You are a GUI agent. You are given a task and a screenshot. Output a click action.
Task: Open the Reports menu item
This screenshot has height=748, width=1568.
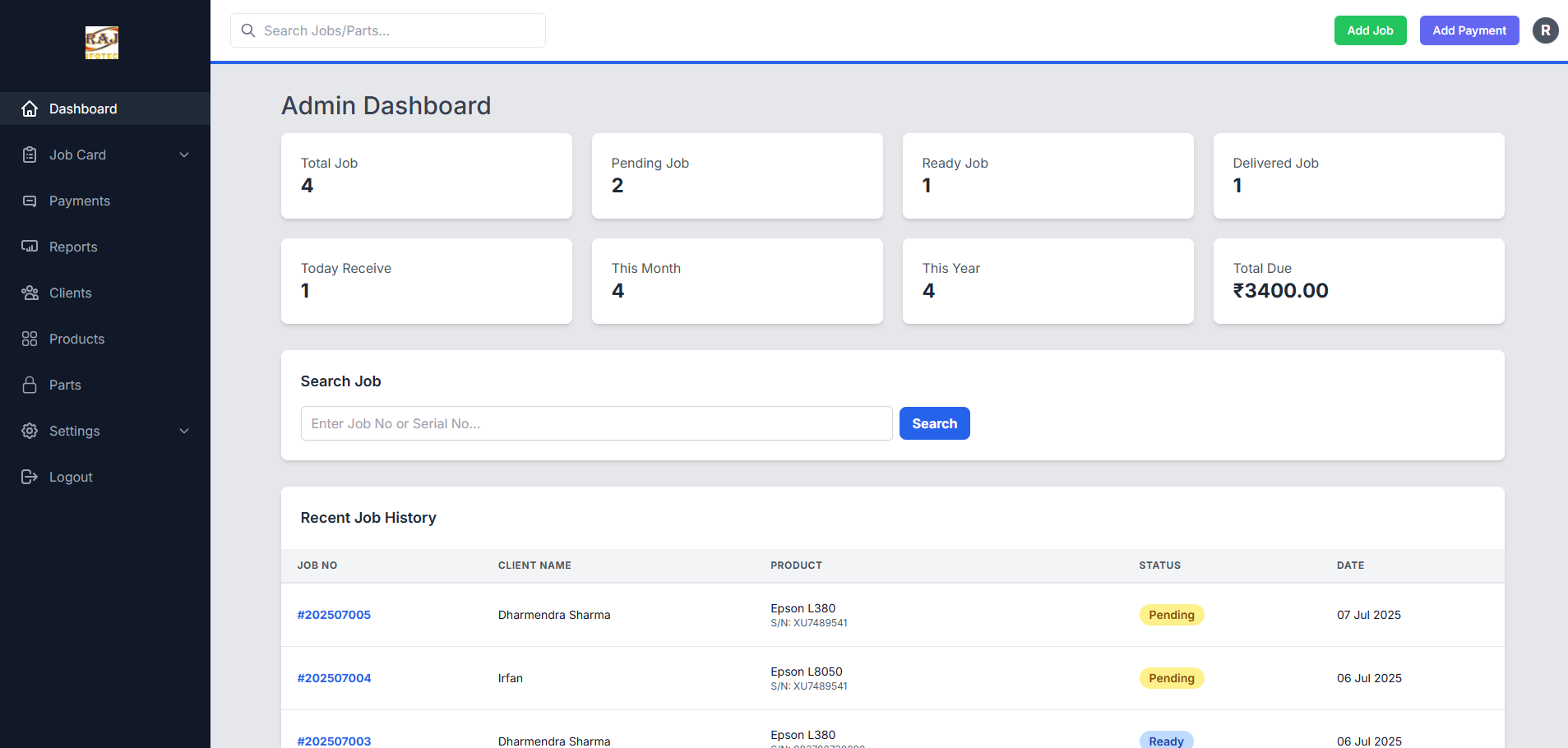tap(73, 247)
